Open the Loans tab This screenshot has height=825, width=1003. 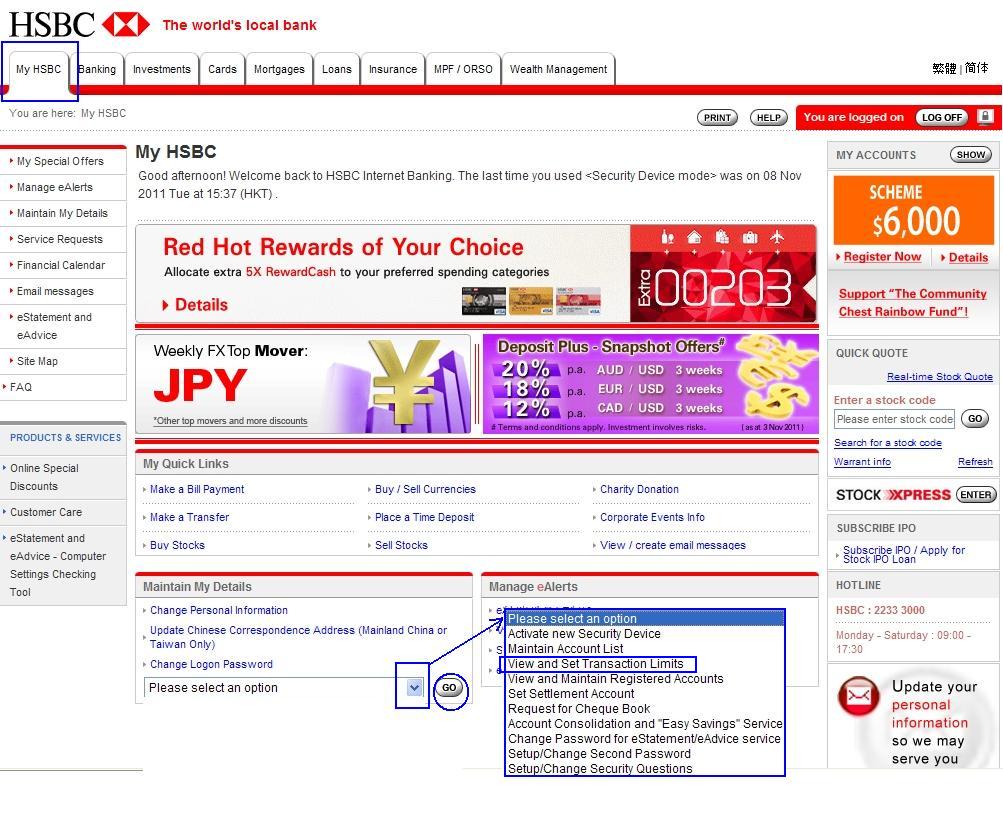click(336, 69)
